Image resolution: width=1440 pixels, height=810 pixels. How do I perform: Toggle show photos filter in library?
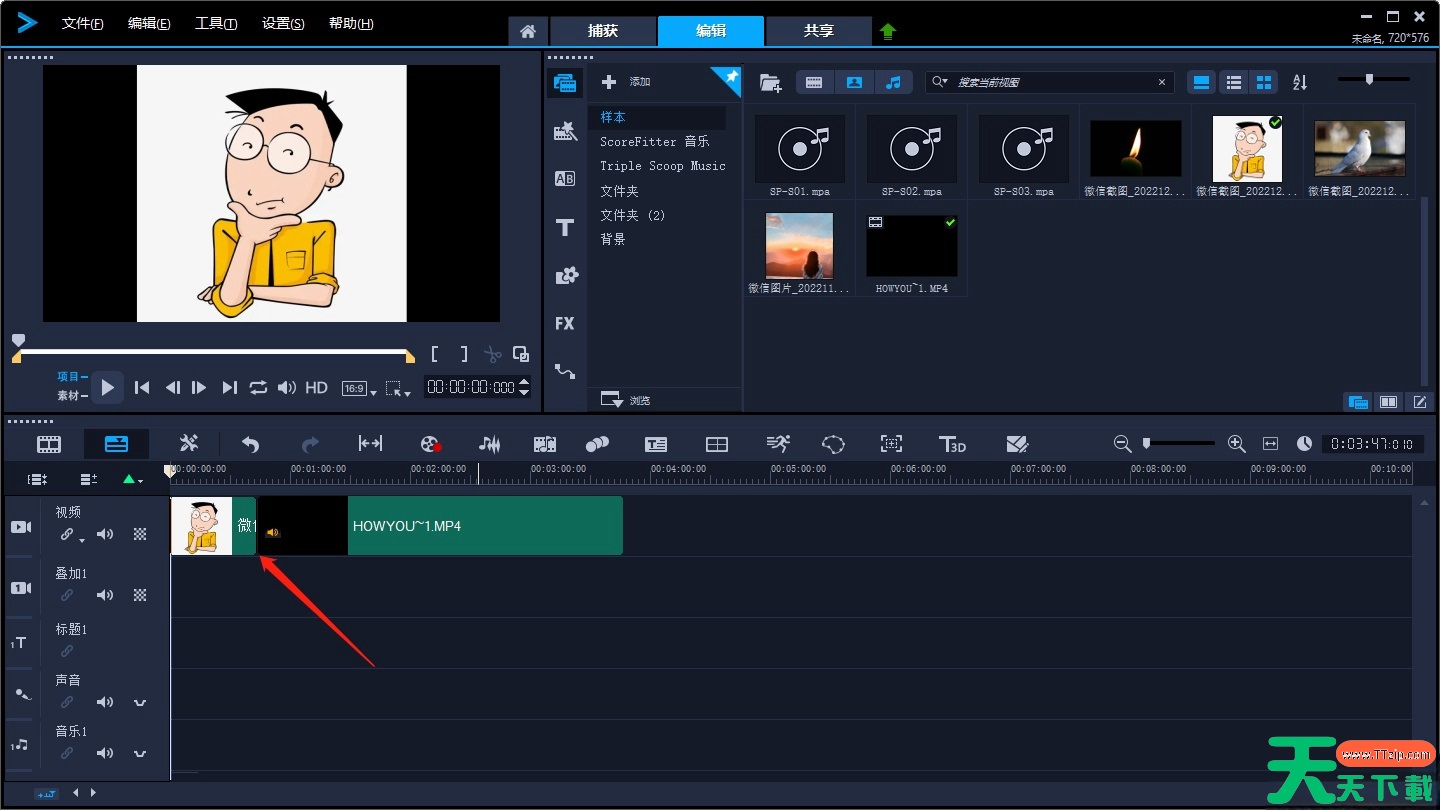[x=854, y=82]
